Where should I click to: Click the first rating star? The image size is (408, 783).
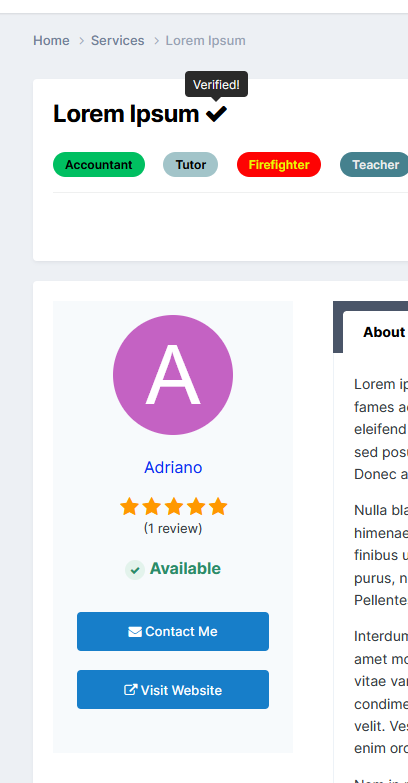(x=129, y=506)
